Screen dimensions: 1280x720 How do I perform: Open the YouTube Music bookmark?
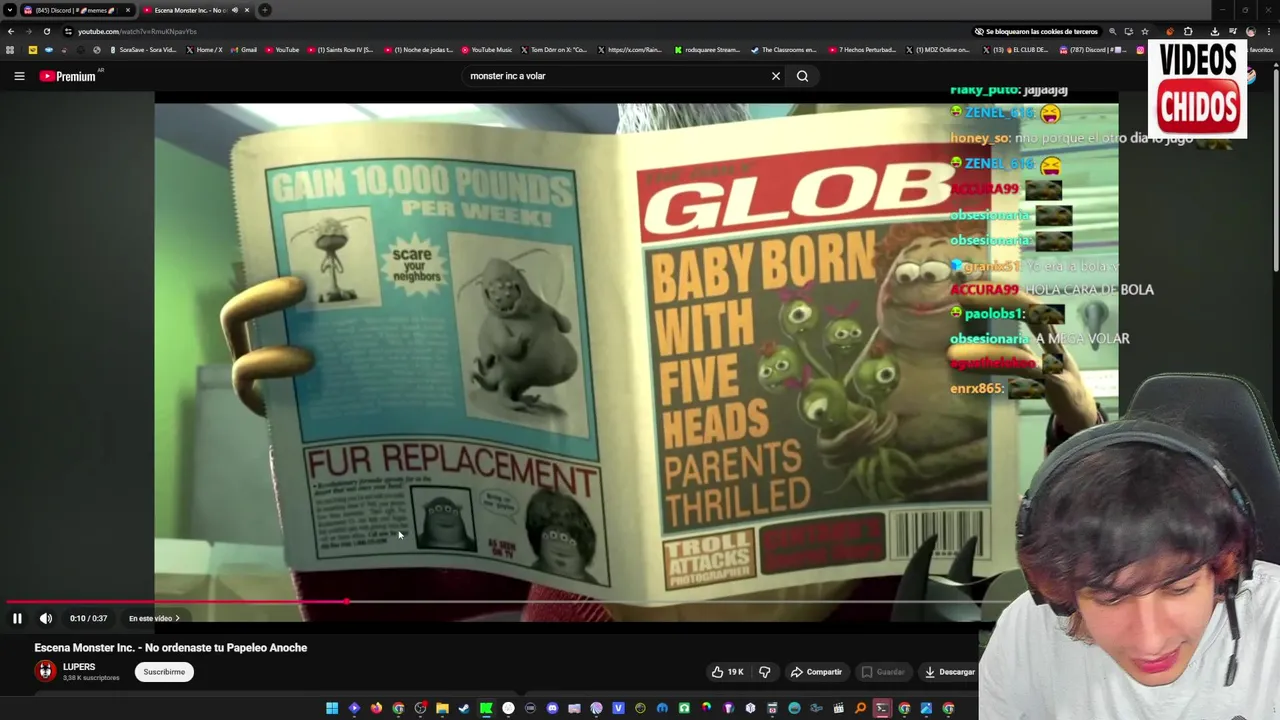pyautogui.click(x=487, y=50)
